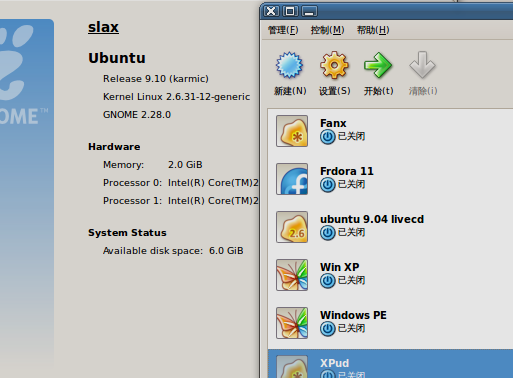Image resolution: width=513 pixels, height=378 pixels.
Task: Click power state icon under Windows PE
Action: tap(328, 329)
